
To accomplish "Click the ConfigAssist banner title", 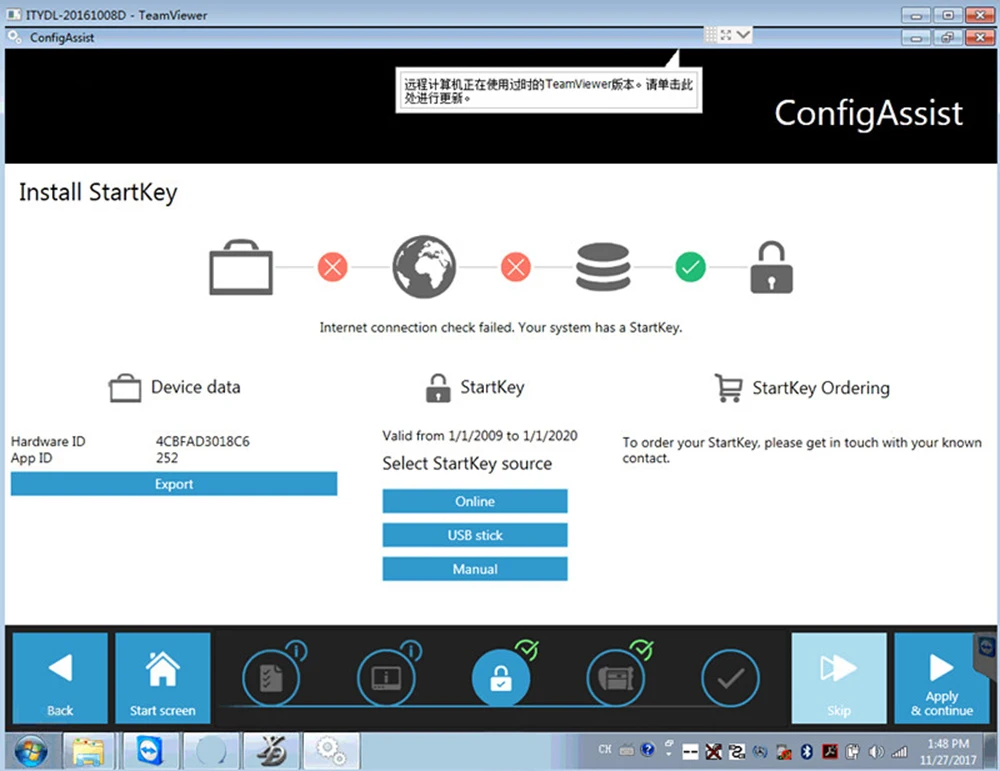I will point(869,114).
